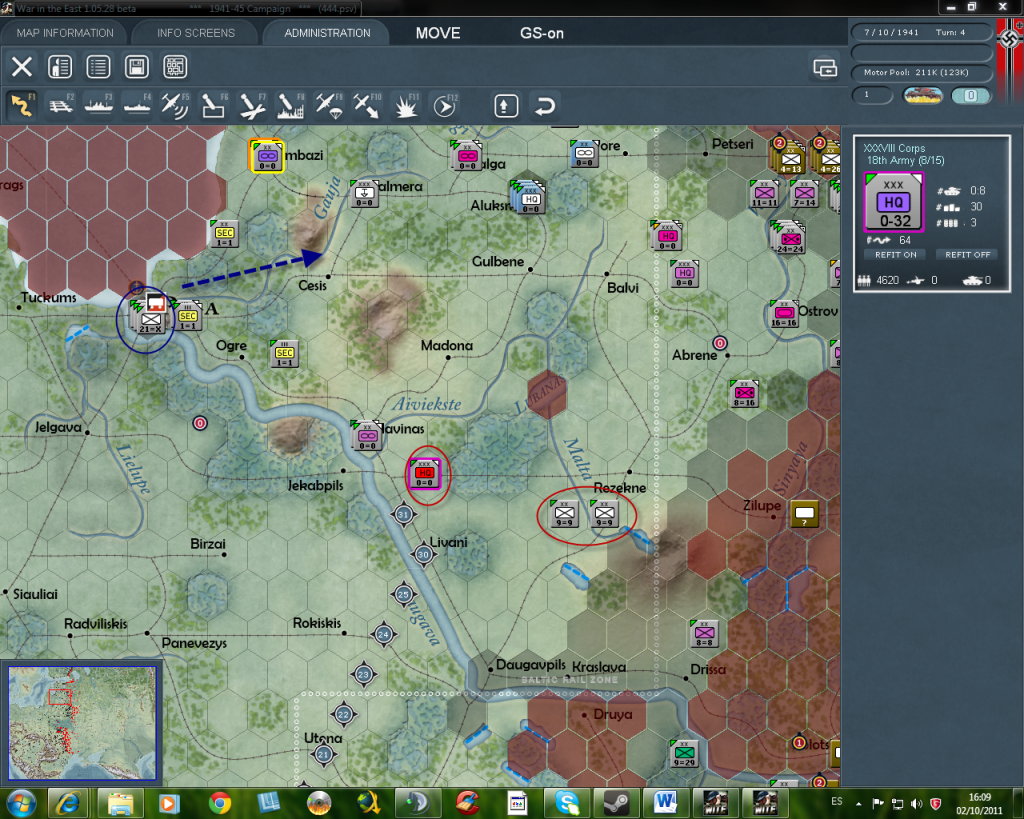Click the GS-on ground support toggle
The width and height of the screenshot is (1024, 819).
pos(541,33)
